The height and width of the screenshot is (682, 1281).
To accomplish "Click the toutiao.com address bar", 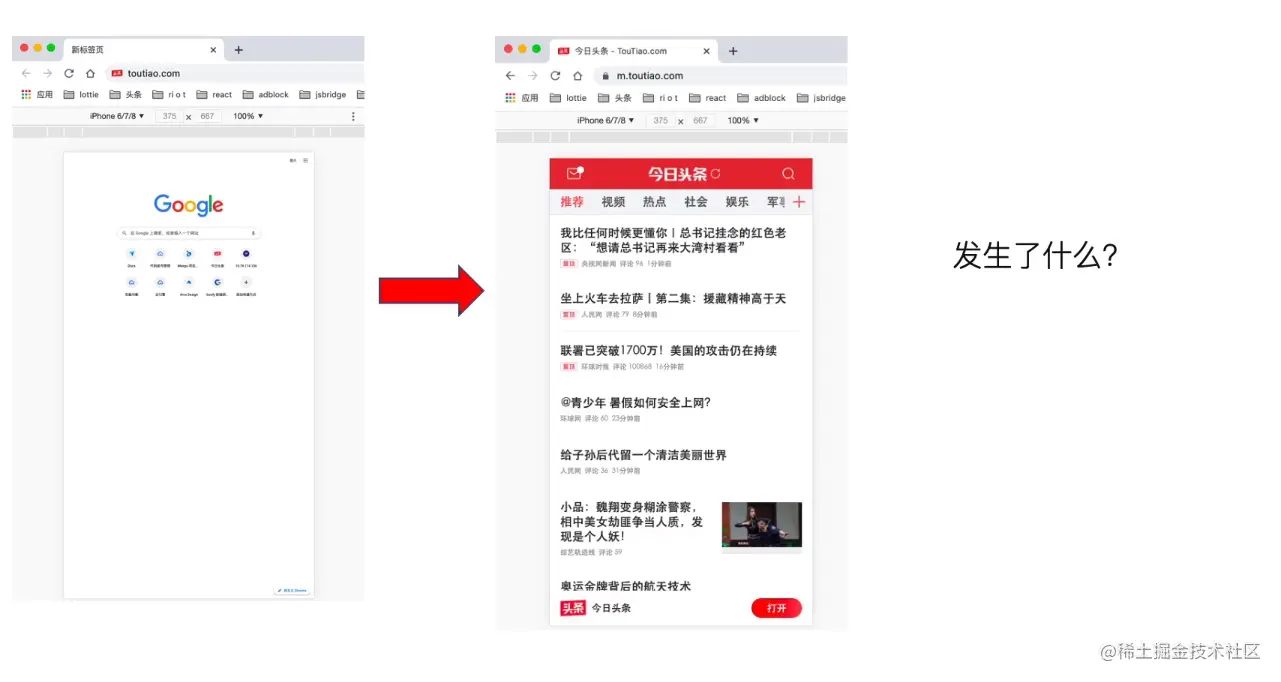I will click(234, 73).
